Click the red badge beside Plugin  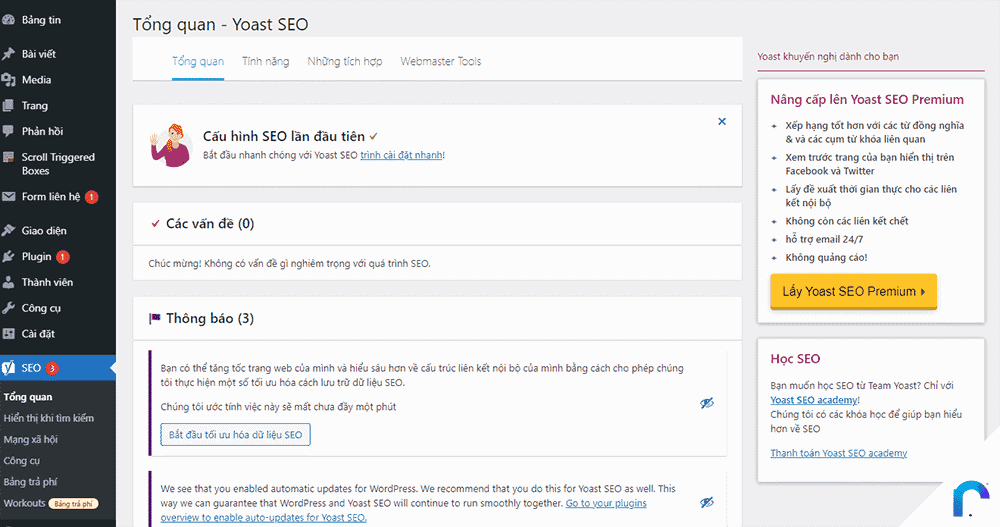coord(62,256)
